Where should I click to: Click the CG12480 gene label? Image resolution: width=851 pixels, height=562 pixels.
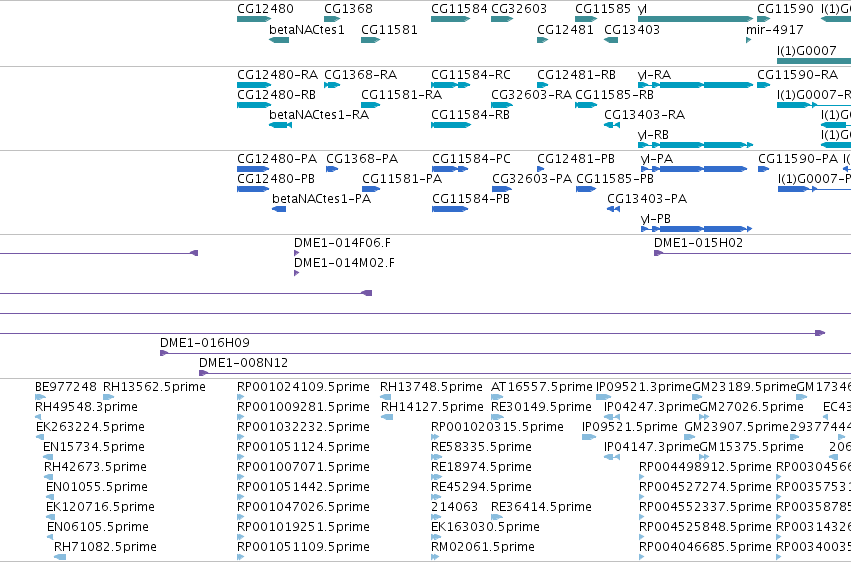265,9
